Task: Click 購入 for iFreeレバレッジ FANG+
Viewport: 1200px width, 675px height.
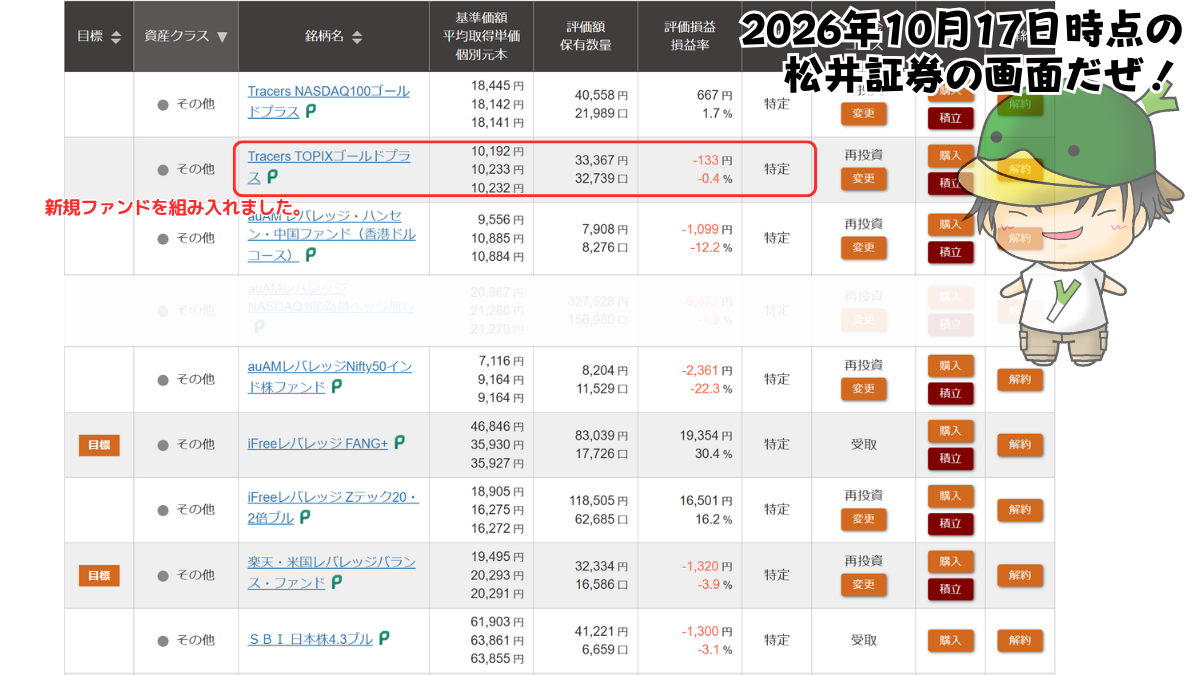Action: tap(950, 430)
